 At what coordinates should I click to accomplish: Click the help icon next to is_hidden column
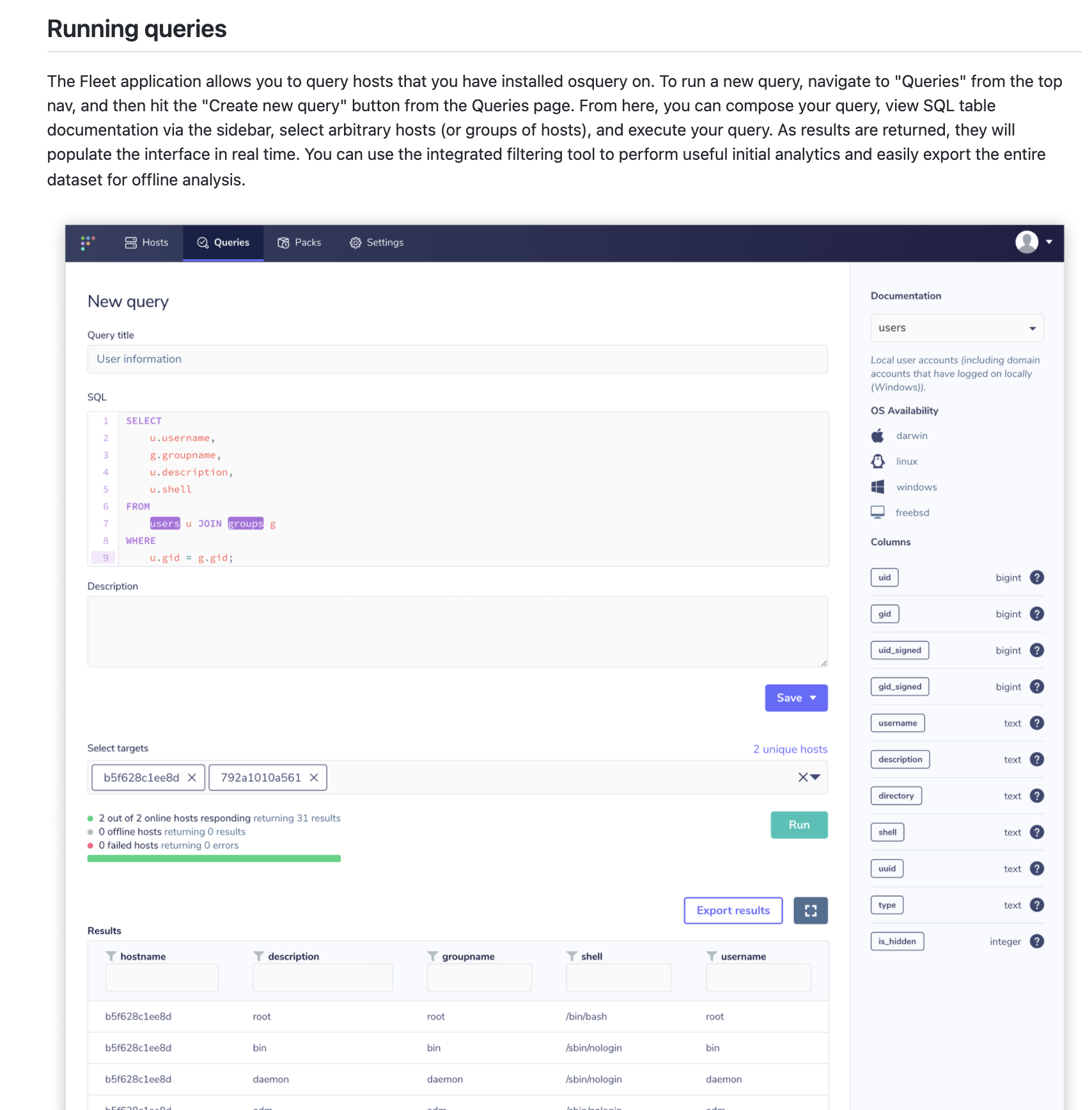coord(1037,941)
